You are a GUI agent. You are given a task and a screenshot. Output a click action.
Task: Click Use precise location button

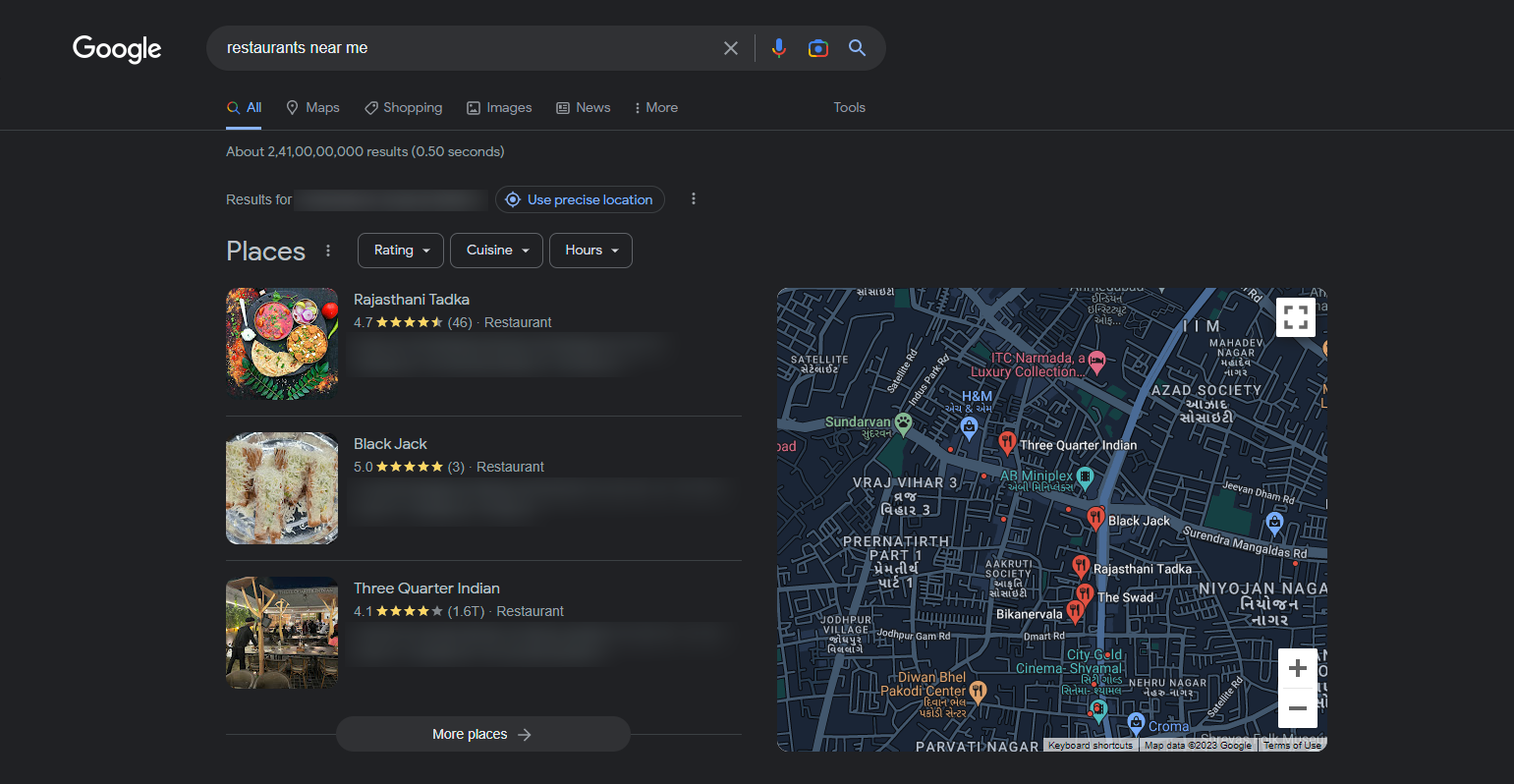(580, 199)
